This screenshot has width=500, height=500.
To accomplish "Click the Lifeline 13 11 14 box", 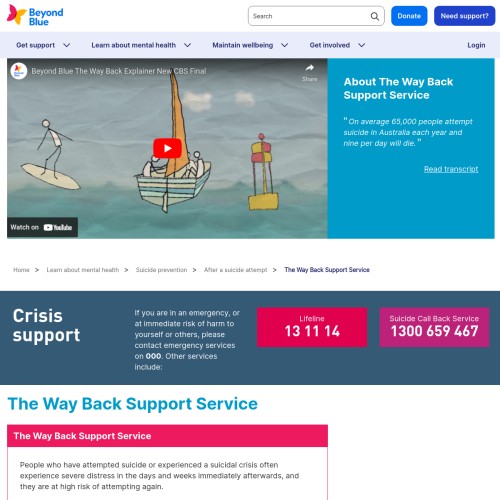I will click(312, 327).
